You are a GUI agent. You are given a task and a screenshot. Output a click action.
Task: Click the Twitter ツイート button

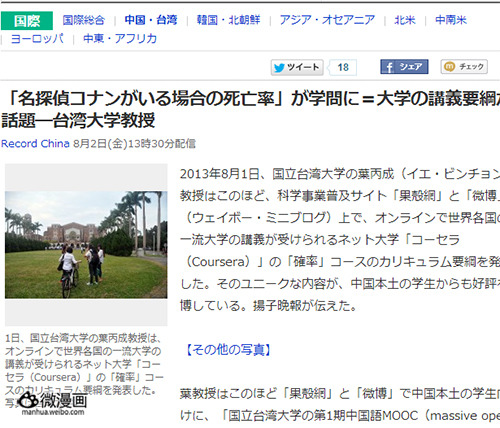coord(297,67)
